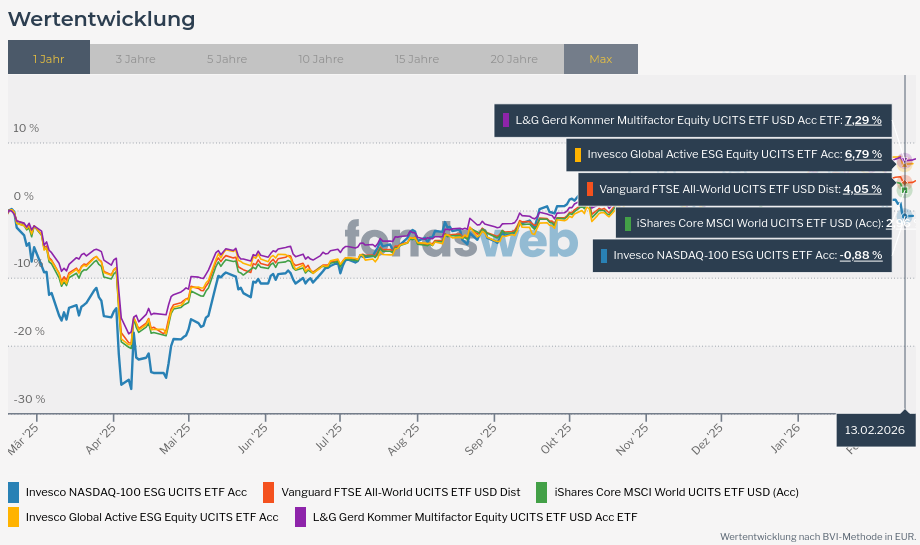Click the Jul '25 axis label

329,438
